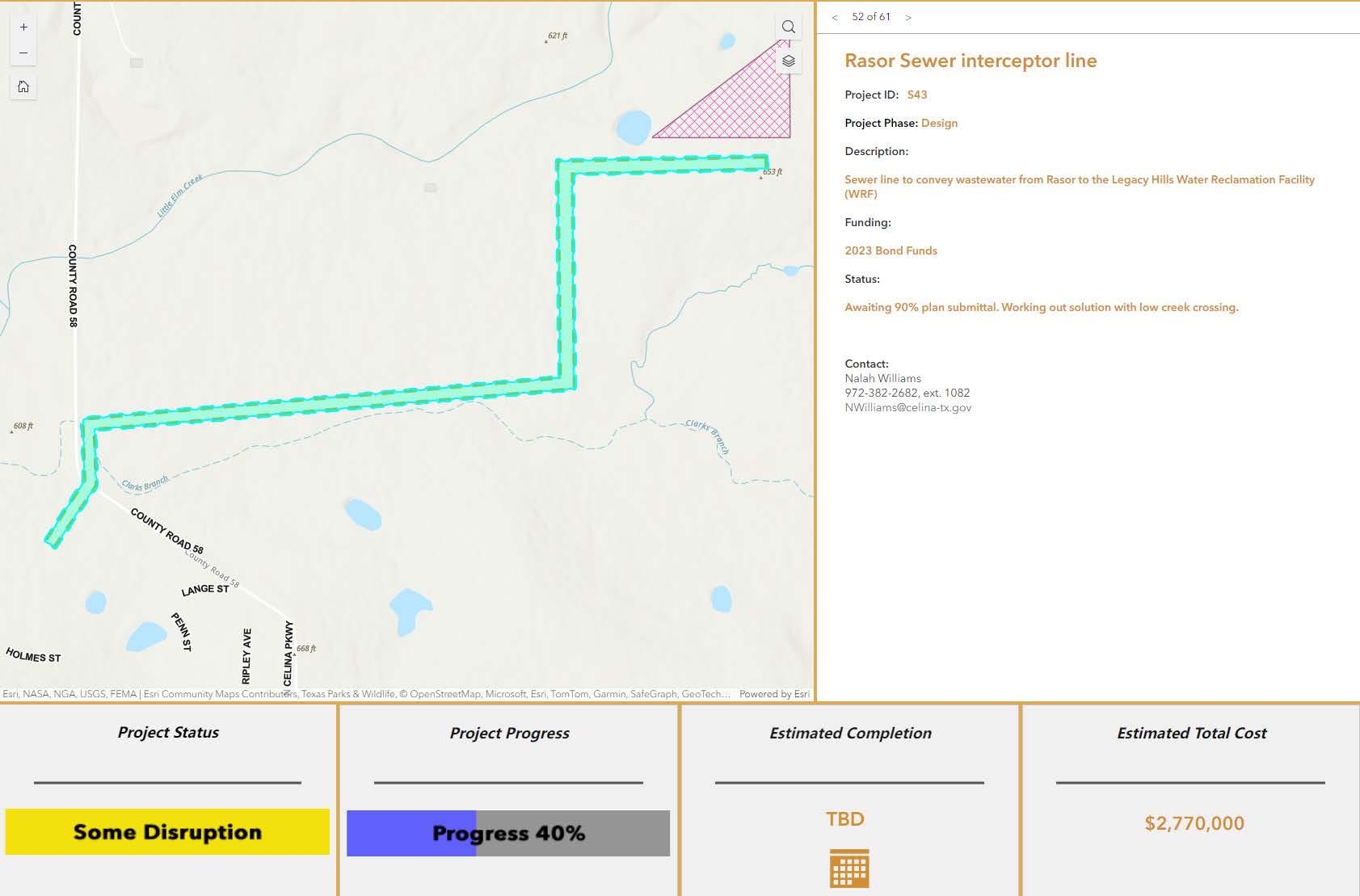The image size is (1360, 896).
Task: Open the map layers list
Action: (789, 61)
